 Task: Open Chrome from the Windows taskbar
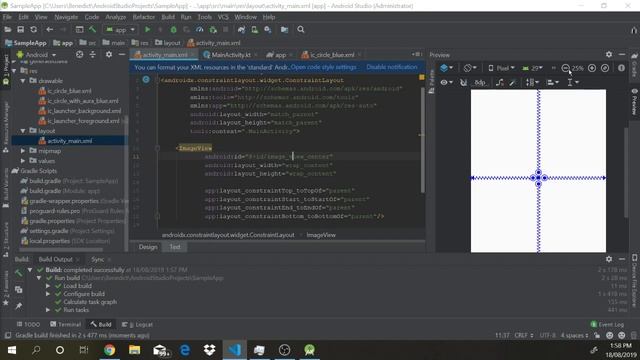(109, 350)
